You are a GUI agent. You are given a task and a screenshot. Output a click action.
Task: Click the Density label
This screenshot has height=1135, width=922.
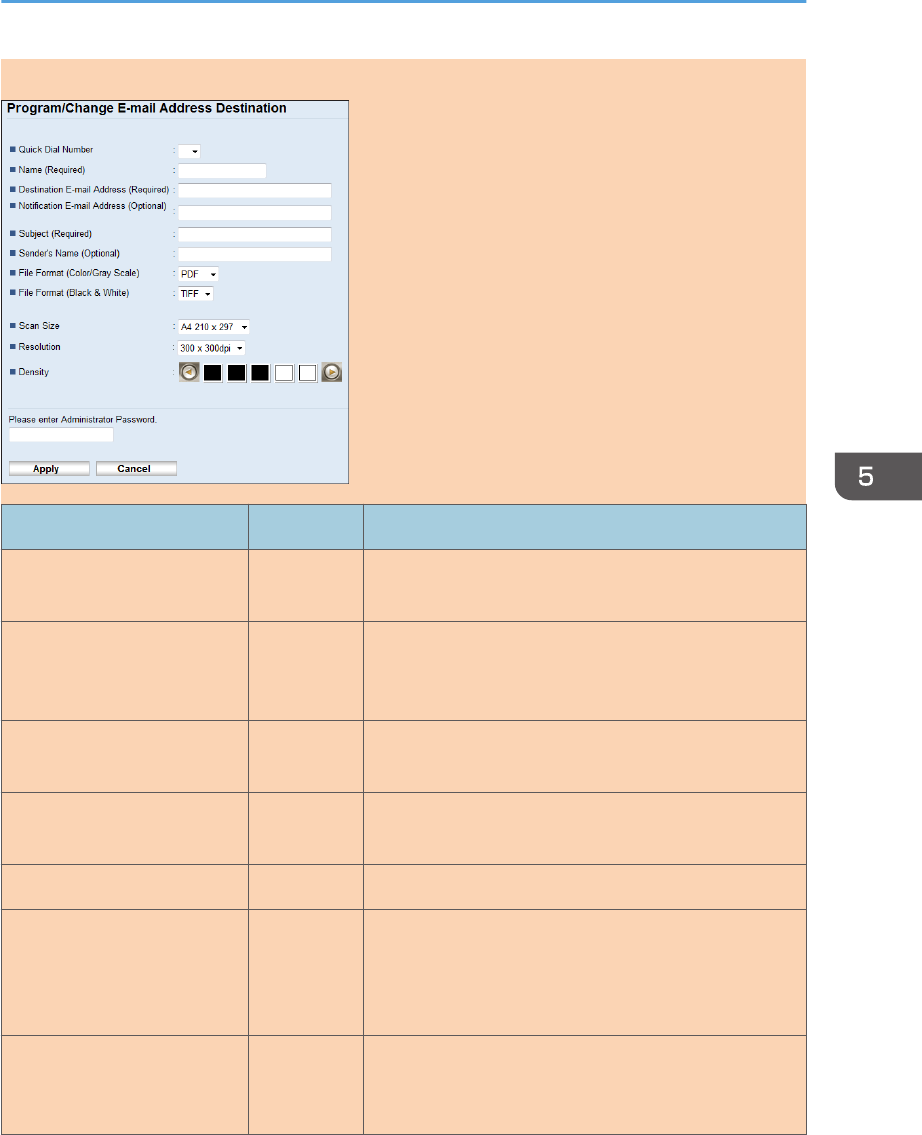point(33,372)
